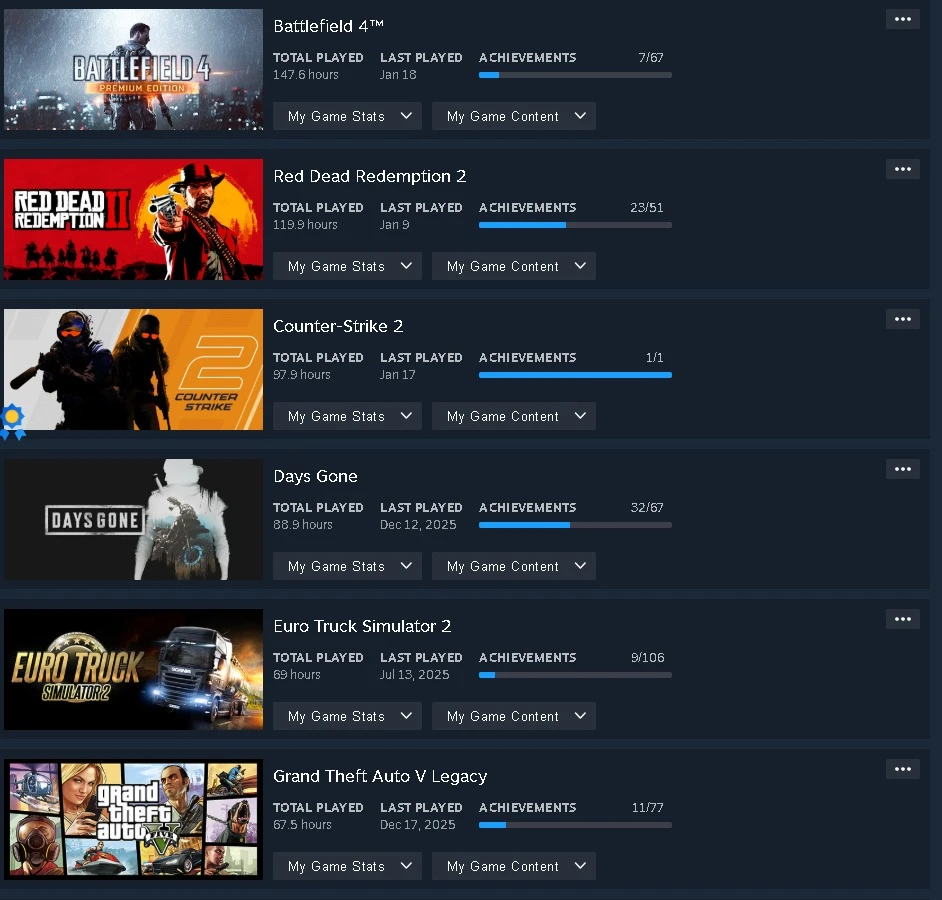This screenshot has width=942, height=900.
Task: Open the three-dot menu for Euro Truck Simulator 2
Action: tap(902, 619)
